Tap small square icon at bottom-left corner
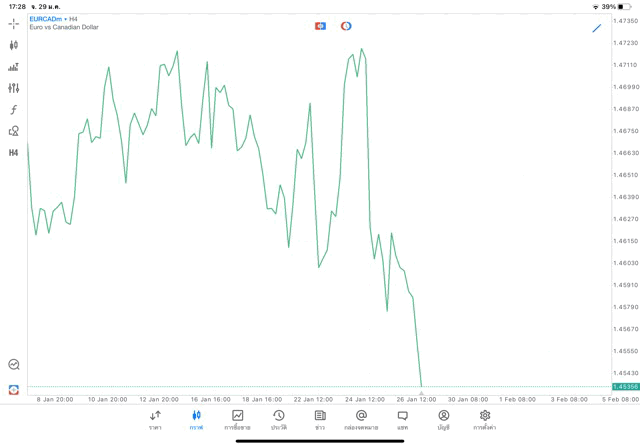This screenshot has height=447, width=640. [13, 390]
